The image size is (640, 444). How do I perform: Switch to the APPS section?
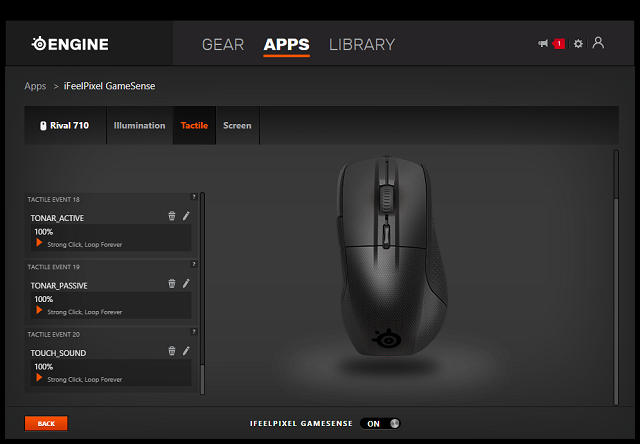tap(287, 44)
